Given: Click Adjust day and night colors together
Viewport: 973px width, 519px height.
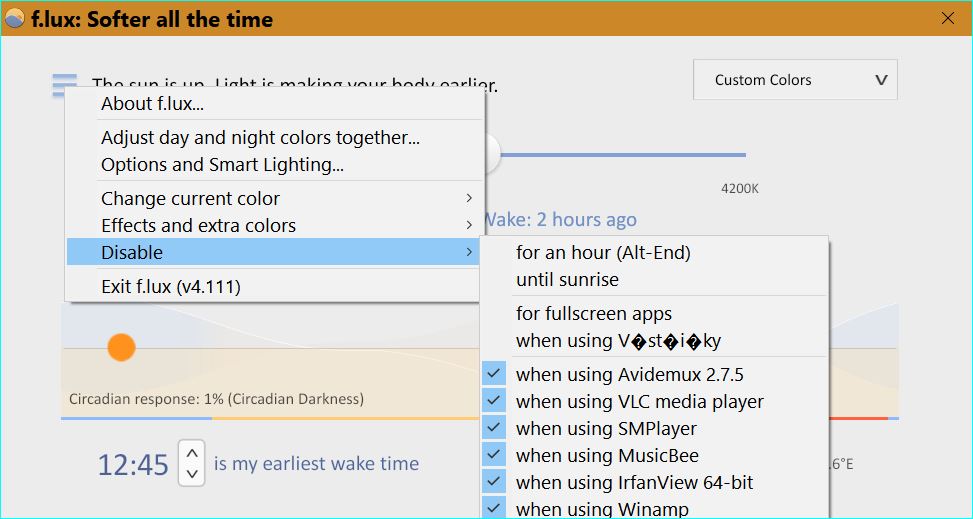Looking at the screenshot, I should coord(260,138).
